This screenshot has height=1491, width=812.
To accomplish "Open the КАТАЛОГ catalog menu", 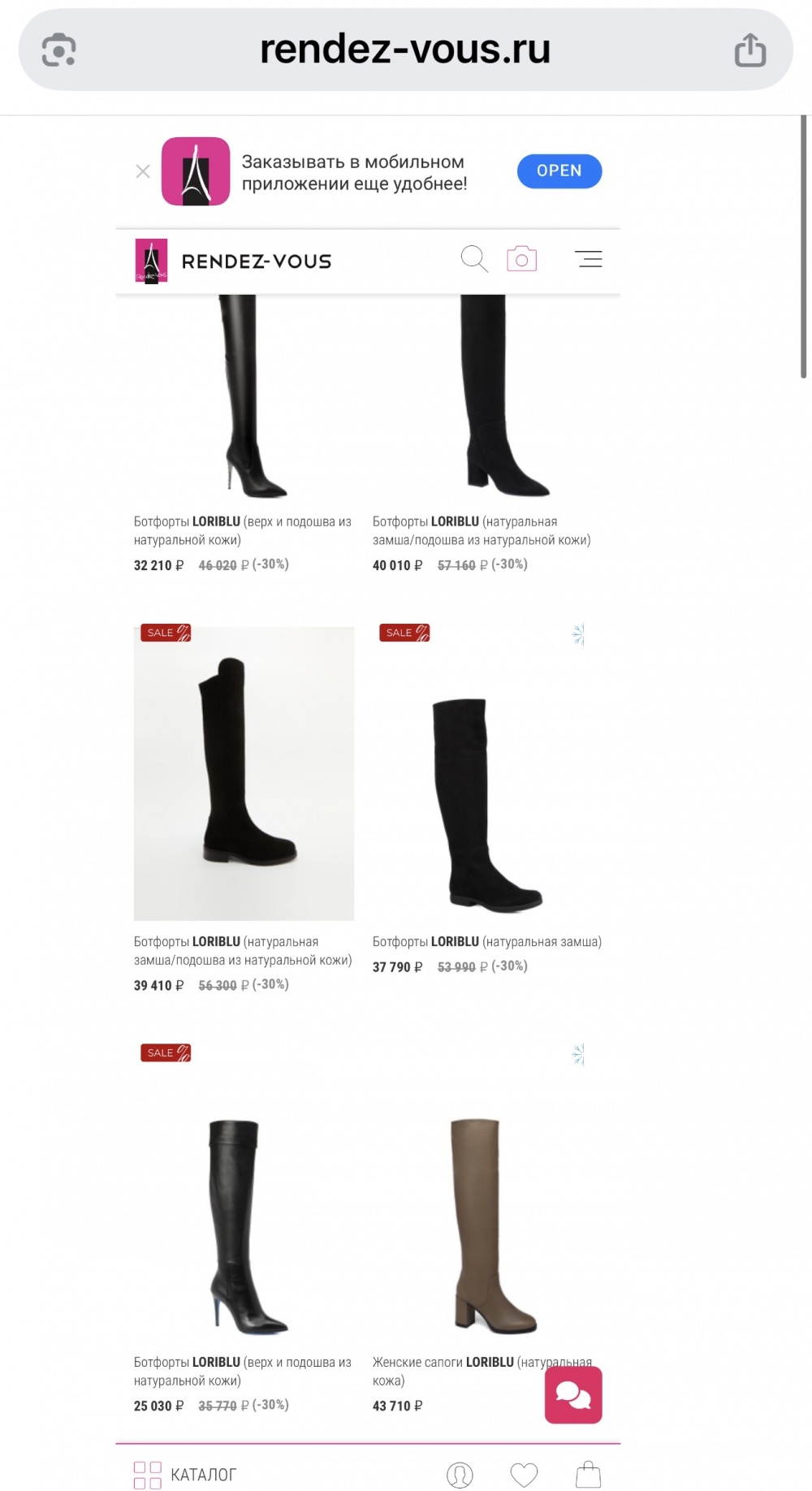I will coord(185,1474).
